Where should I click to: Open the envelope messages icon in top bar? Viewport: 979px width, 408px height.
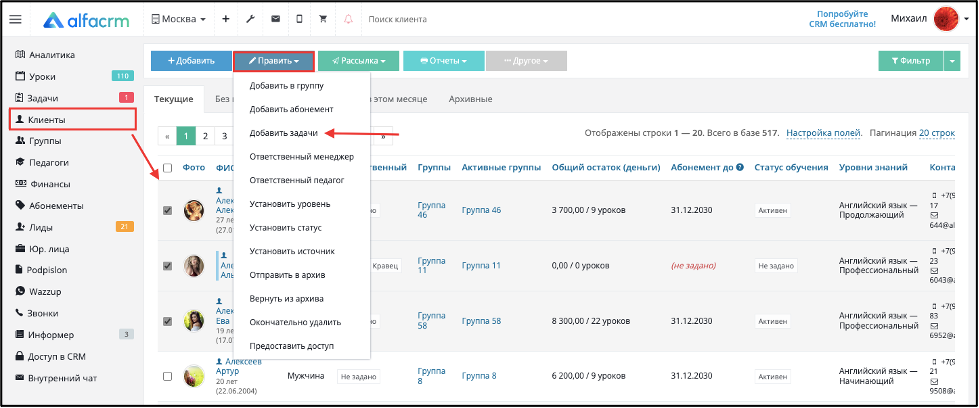[275, 19]
